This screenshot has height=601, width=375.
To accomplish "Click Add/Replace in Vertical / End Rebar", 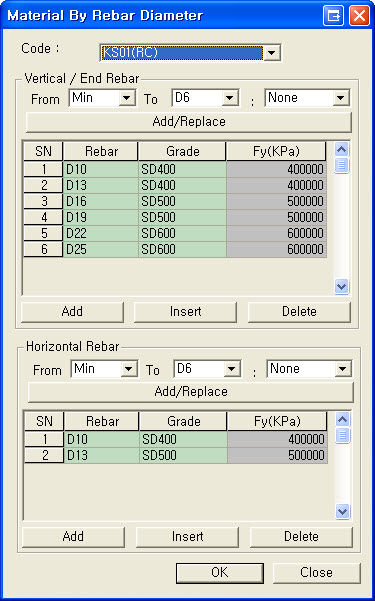I will (189, 122).
